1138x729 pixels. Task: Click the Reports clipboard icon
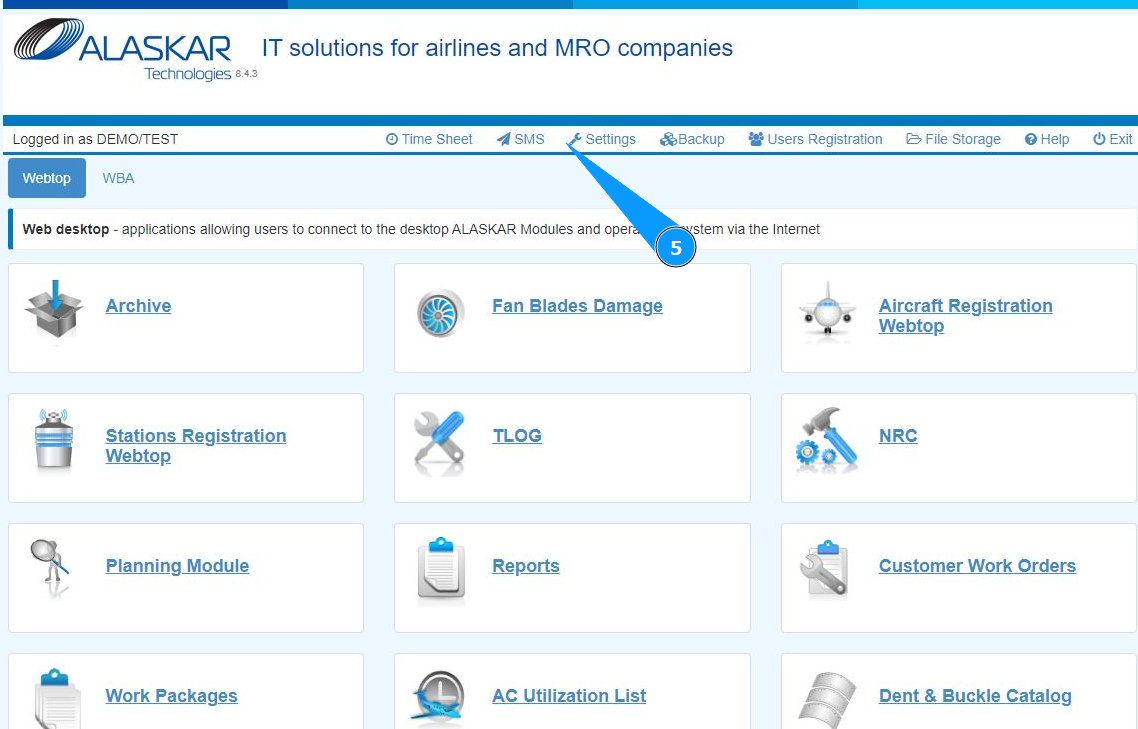441,571
